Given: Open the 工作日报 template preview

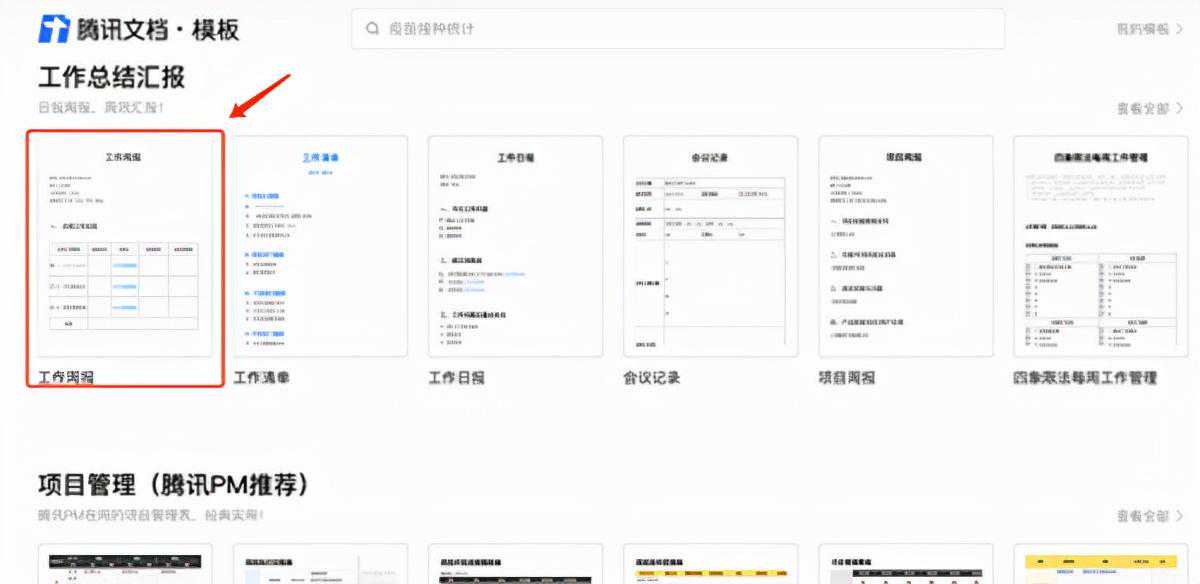Looking at the screenshot, I should 515,246.
